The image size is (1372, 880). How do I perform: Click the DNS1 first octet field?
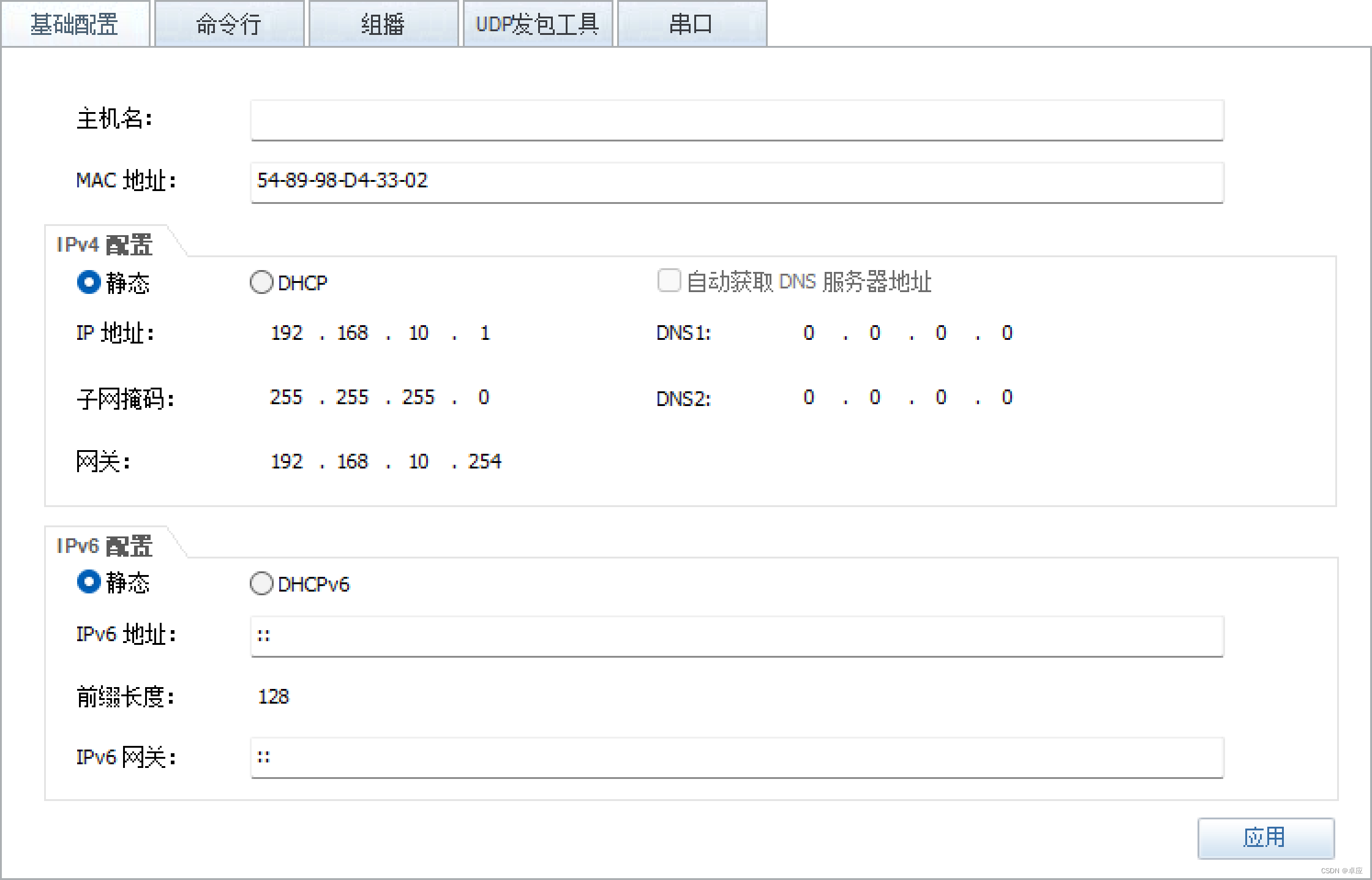click(809, 333)
